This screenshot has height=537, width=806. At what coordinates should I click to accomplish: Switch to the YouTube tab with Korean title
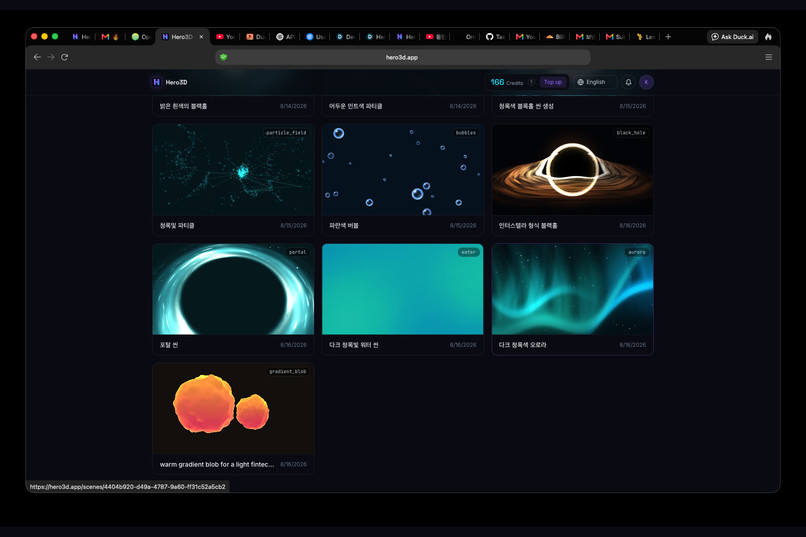[435, 36]
